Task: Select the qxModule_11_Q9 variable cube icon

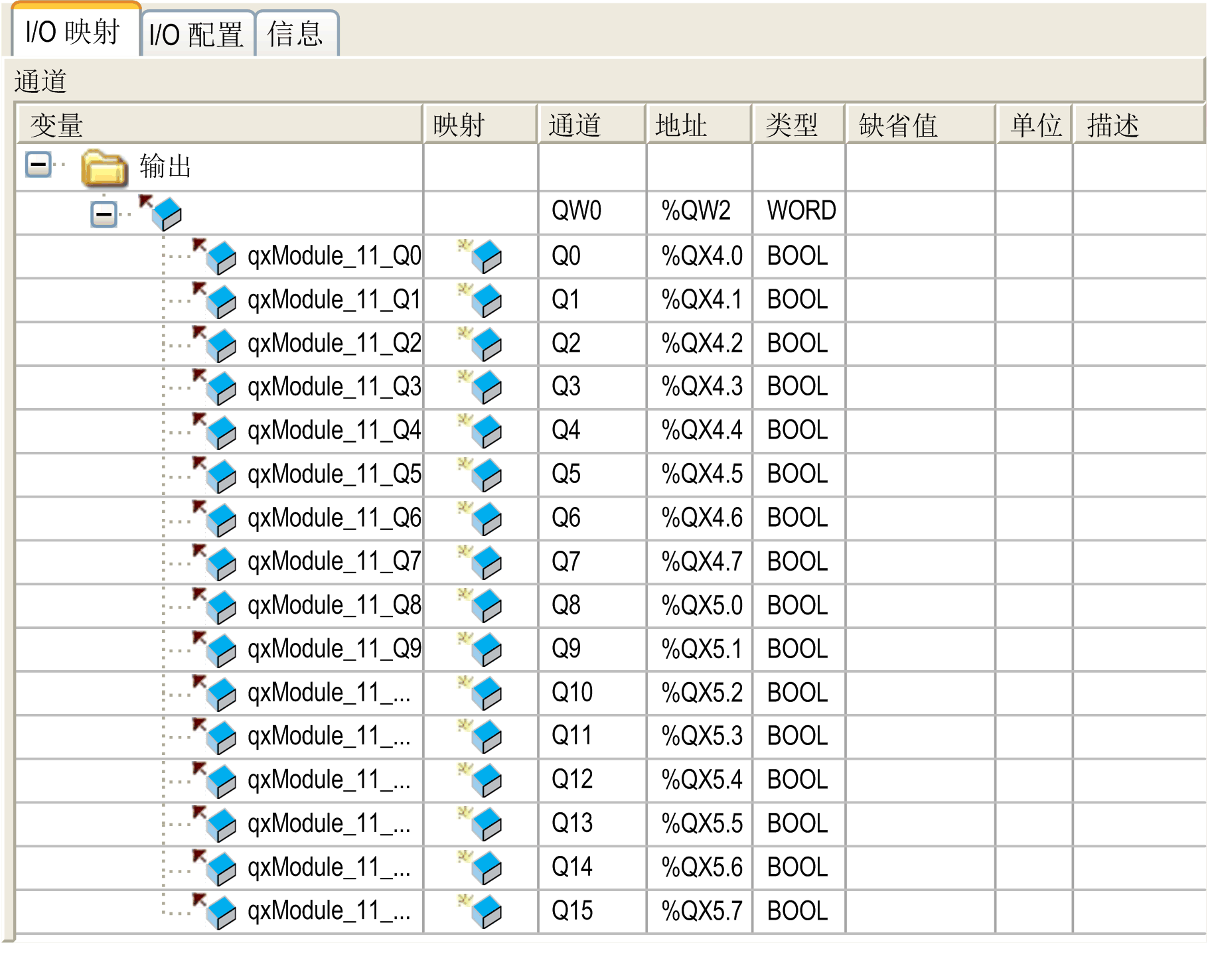Action: (x=220, y=648)
